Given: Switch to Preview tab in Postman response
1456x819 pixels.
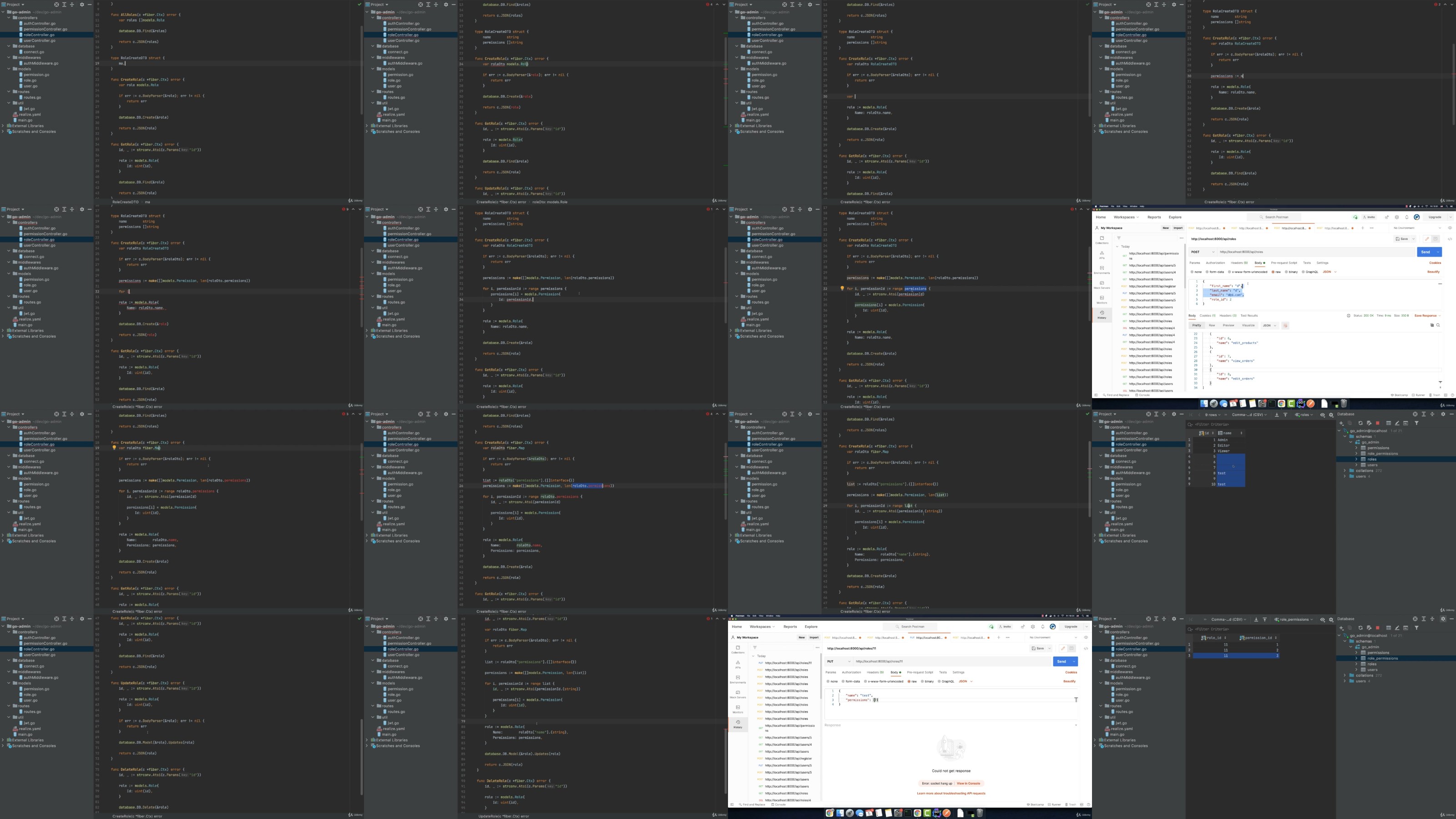Looking at the screenshot, I should (x=1228, y=326).
